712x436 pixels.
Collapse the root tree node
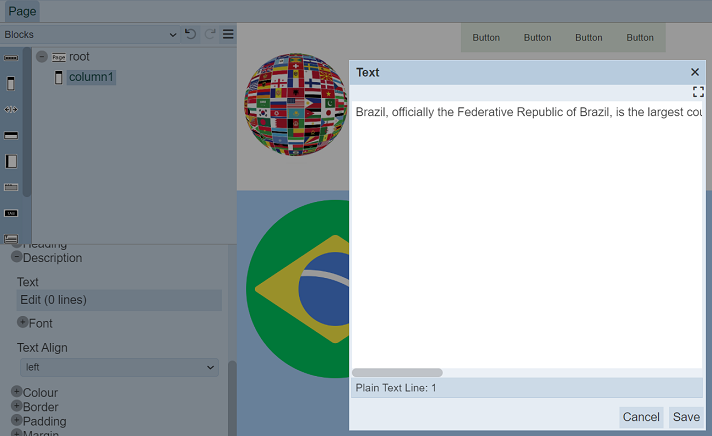42,57
